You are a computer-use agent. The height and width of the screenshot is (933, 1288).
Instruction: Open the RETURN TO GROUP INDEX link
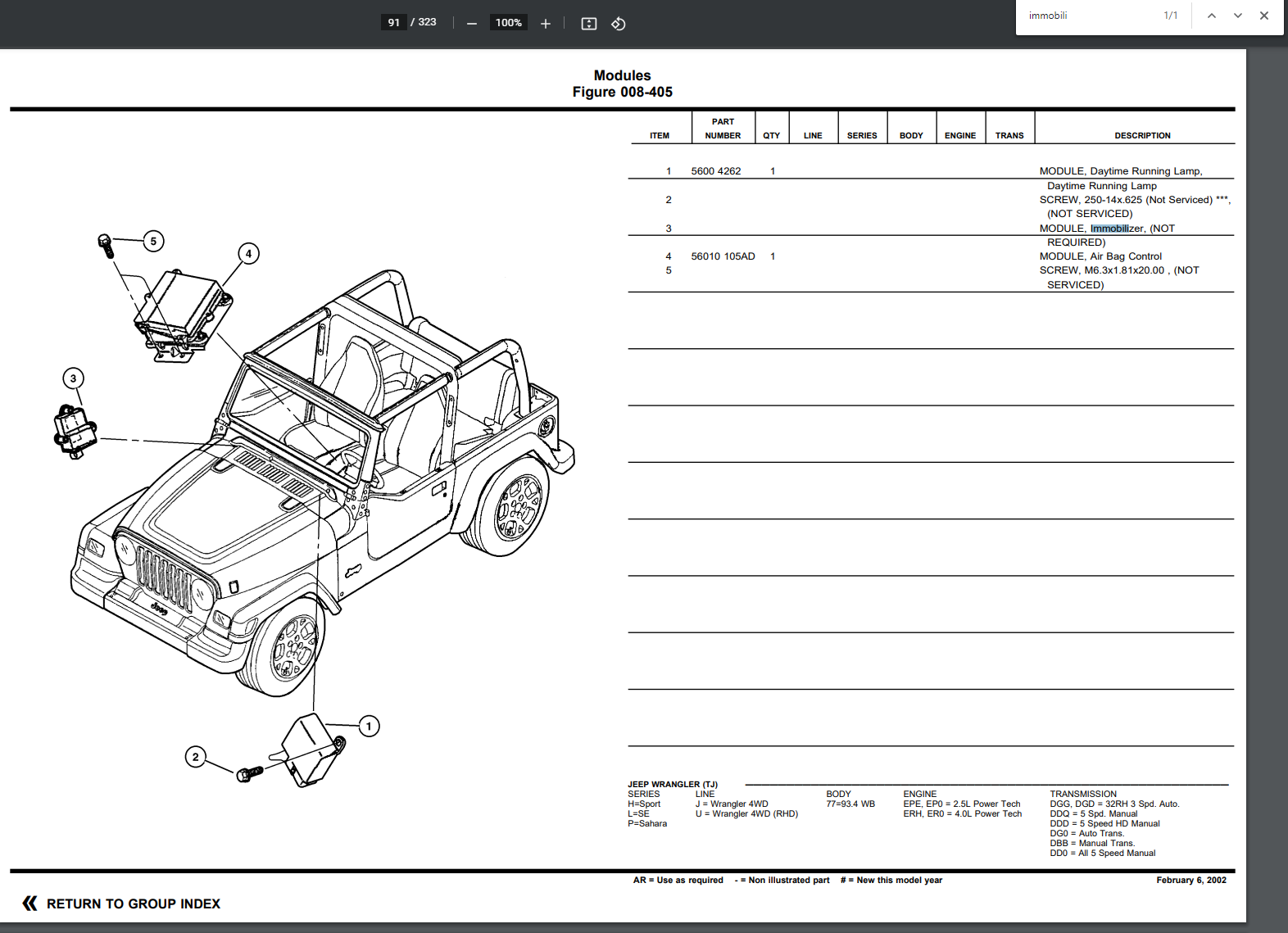pyautogui.click(x=133, y=904)
